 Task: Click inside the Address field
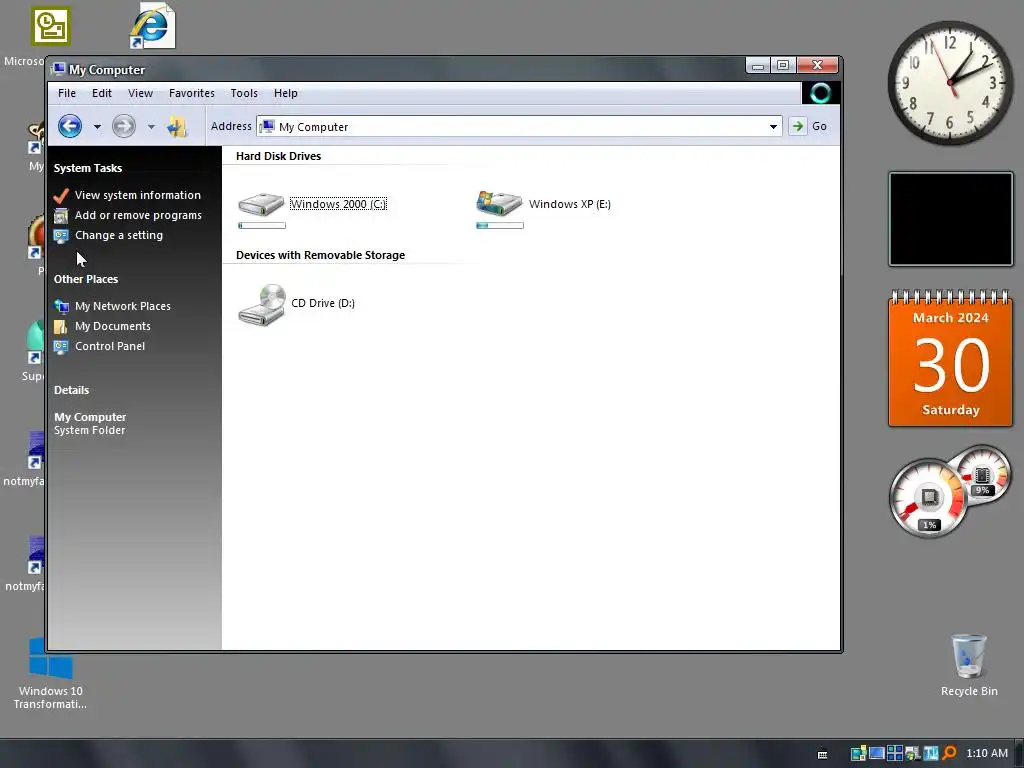519,127
